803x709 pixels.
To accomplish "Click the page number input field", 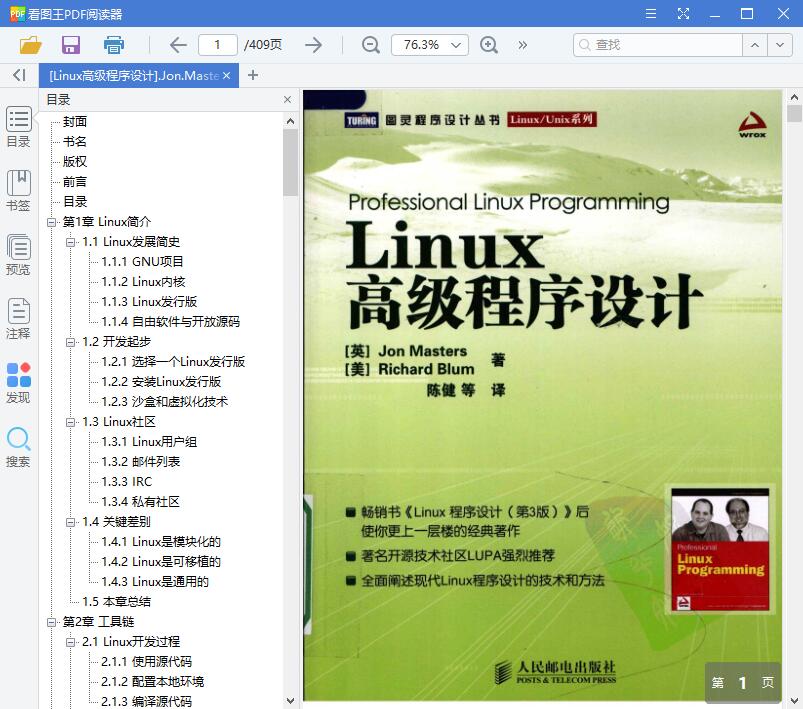I will tap(218, 45).
